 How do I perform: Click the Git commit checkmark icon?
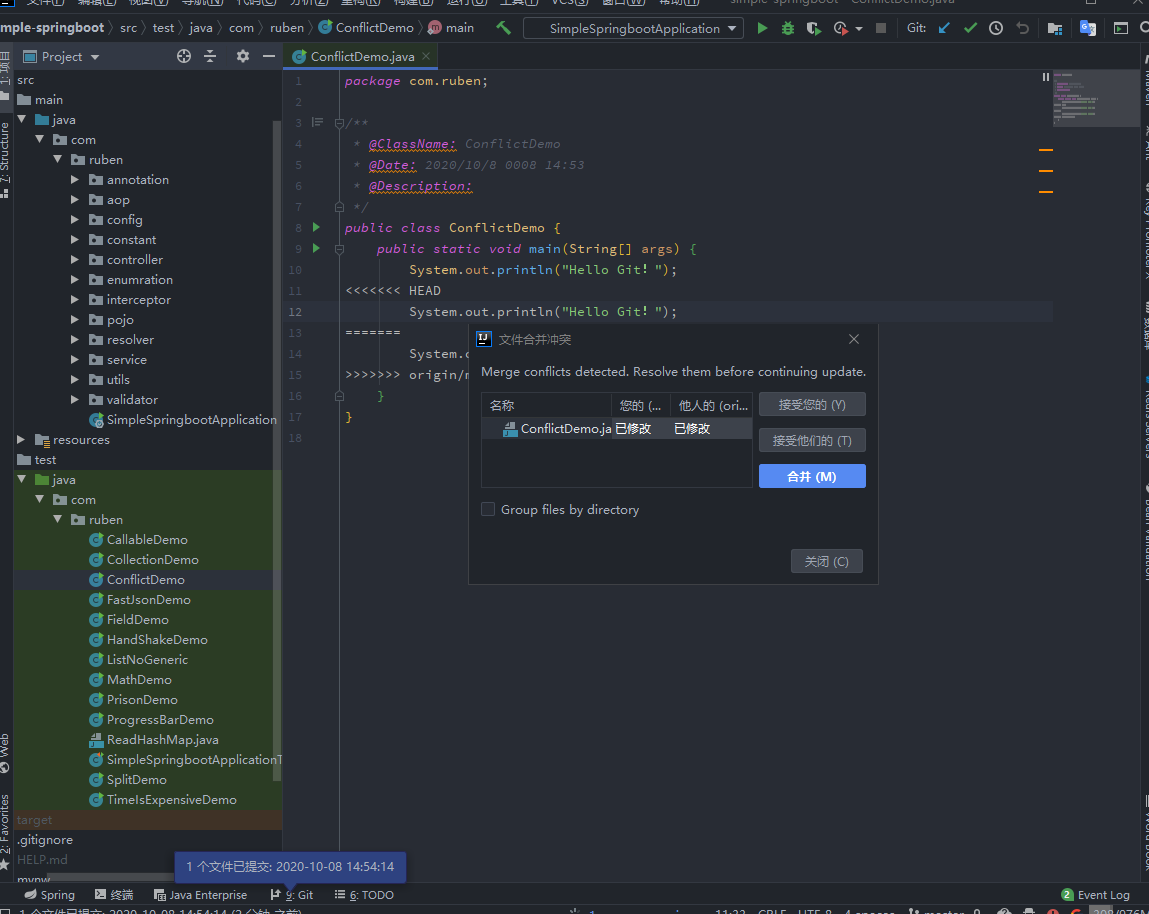point(970,29)
